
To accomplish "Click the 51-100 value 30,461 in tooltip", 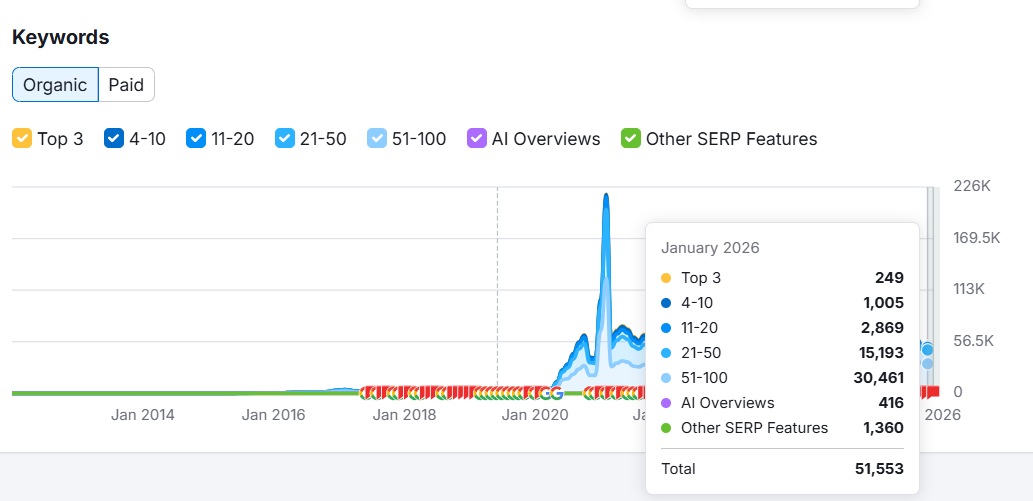I will (x=881, y=378).
